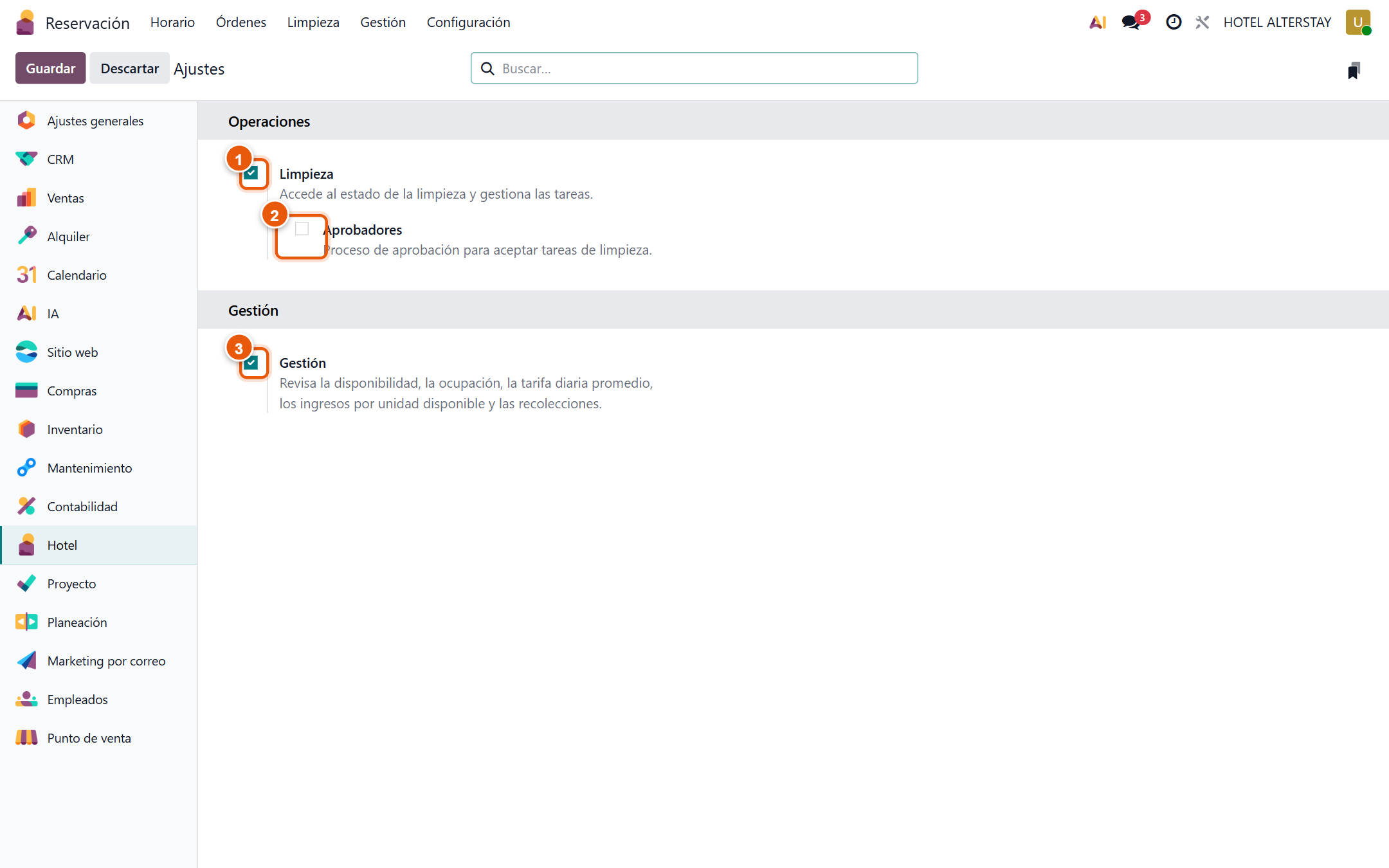Screen dimensions: 1389x868
Task: Click the Ventas bar chart icon
Action: [x=26, y=197]
